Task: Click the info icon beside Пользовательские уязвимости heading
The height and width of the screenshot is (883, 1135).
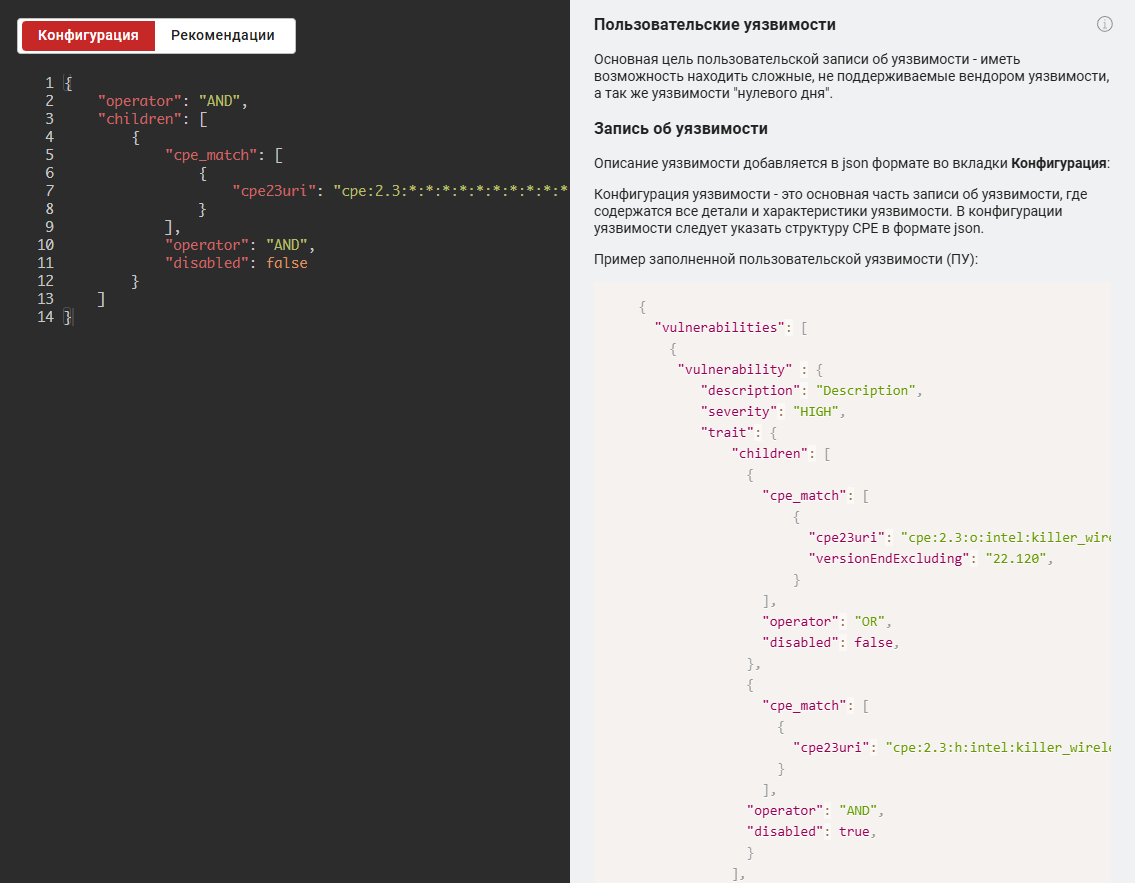Action: (1105, 25)
